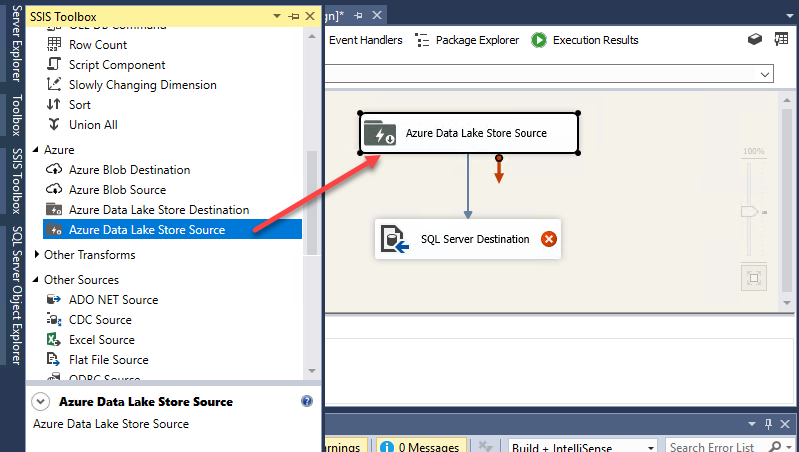The image size is (799, 452).
Task: Expand the Other Transforms group
Action: coord(36,254)
